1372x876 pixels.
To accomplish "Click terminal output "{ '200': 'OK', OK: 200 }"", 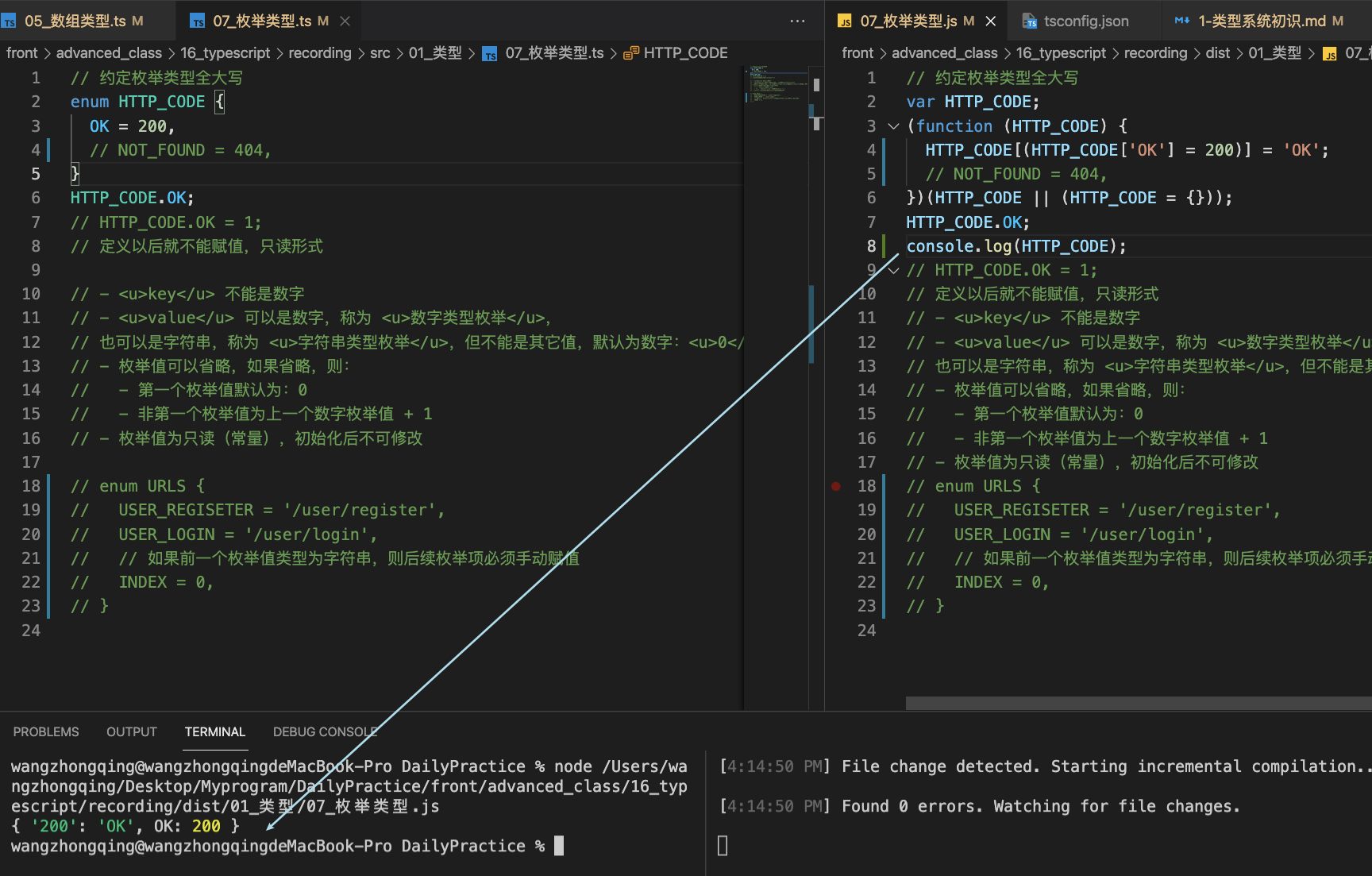I will (125, 826).
